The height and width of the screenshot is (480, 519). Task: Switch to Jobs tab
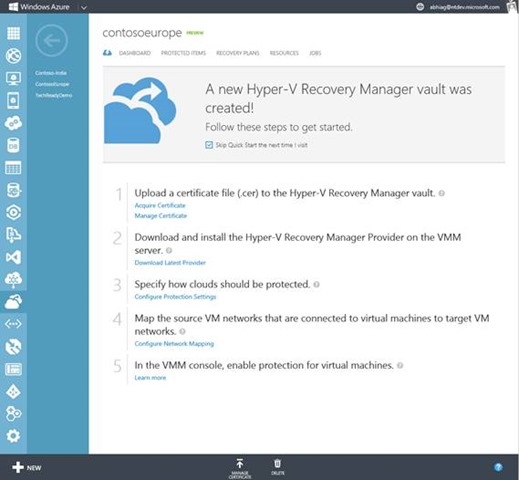point(315,53)
